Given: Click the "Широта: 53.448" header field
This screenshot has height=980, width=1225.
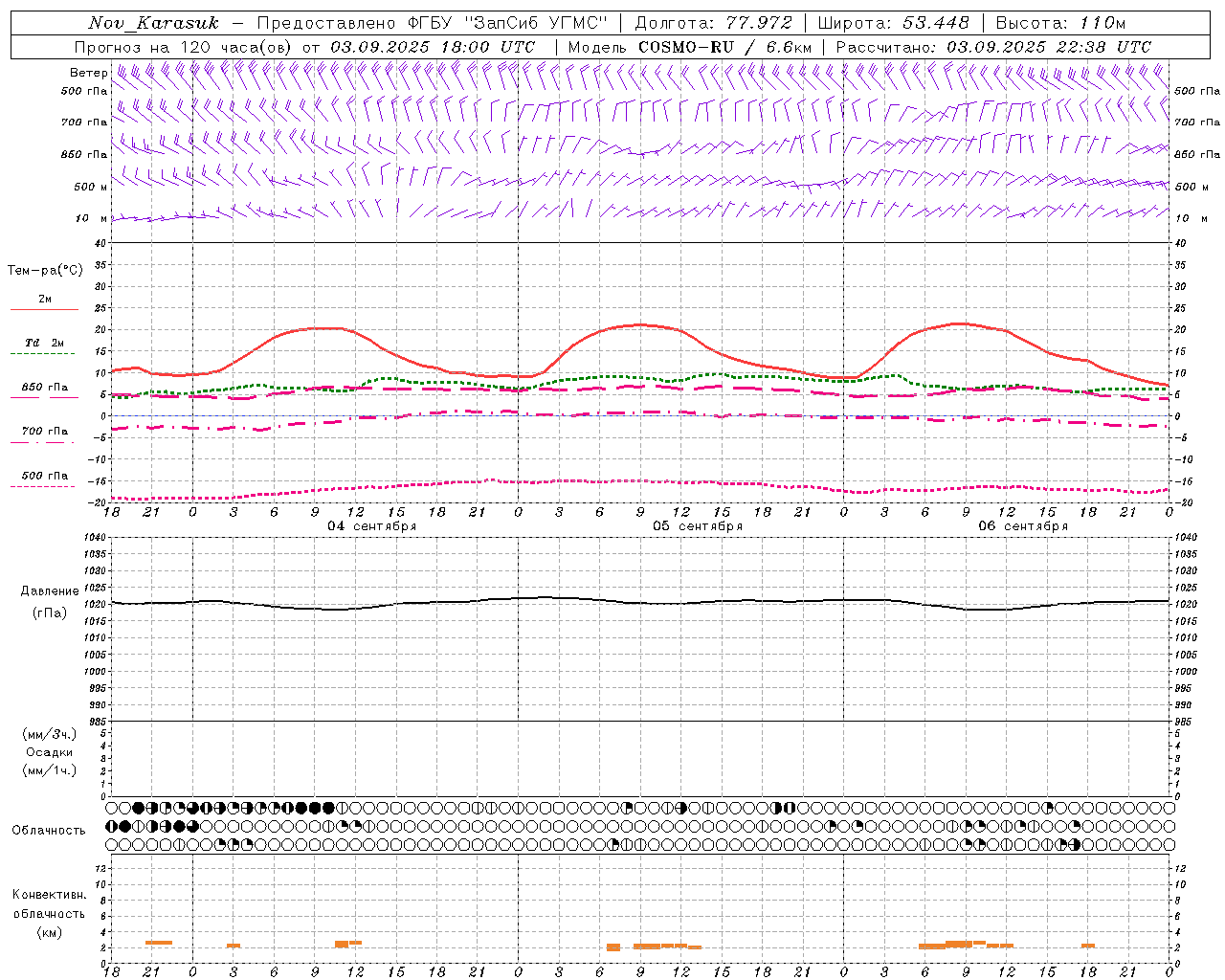Looking at the screenshot, I should click(x=894, y=23).
